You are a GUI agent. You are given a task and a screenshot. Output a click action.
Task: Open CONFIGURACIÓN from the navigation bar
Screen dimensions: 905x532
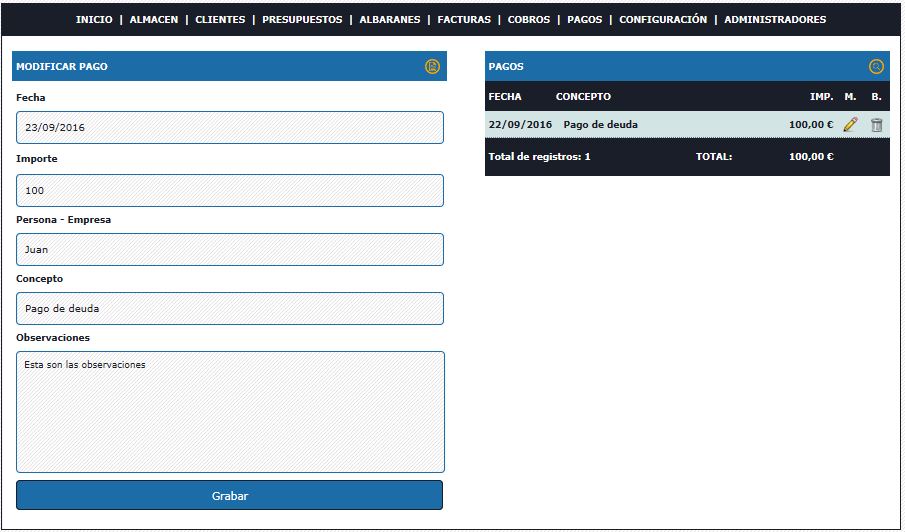point(662,20)
